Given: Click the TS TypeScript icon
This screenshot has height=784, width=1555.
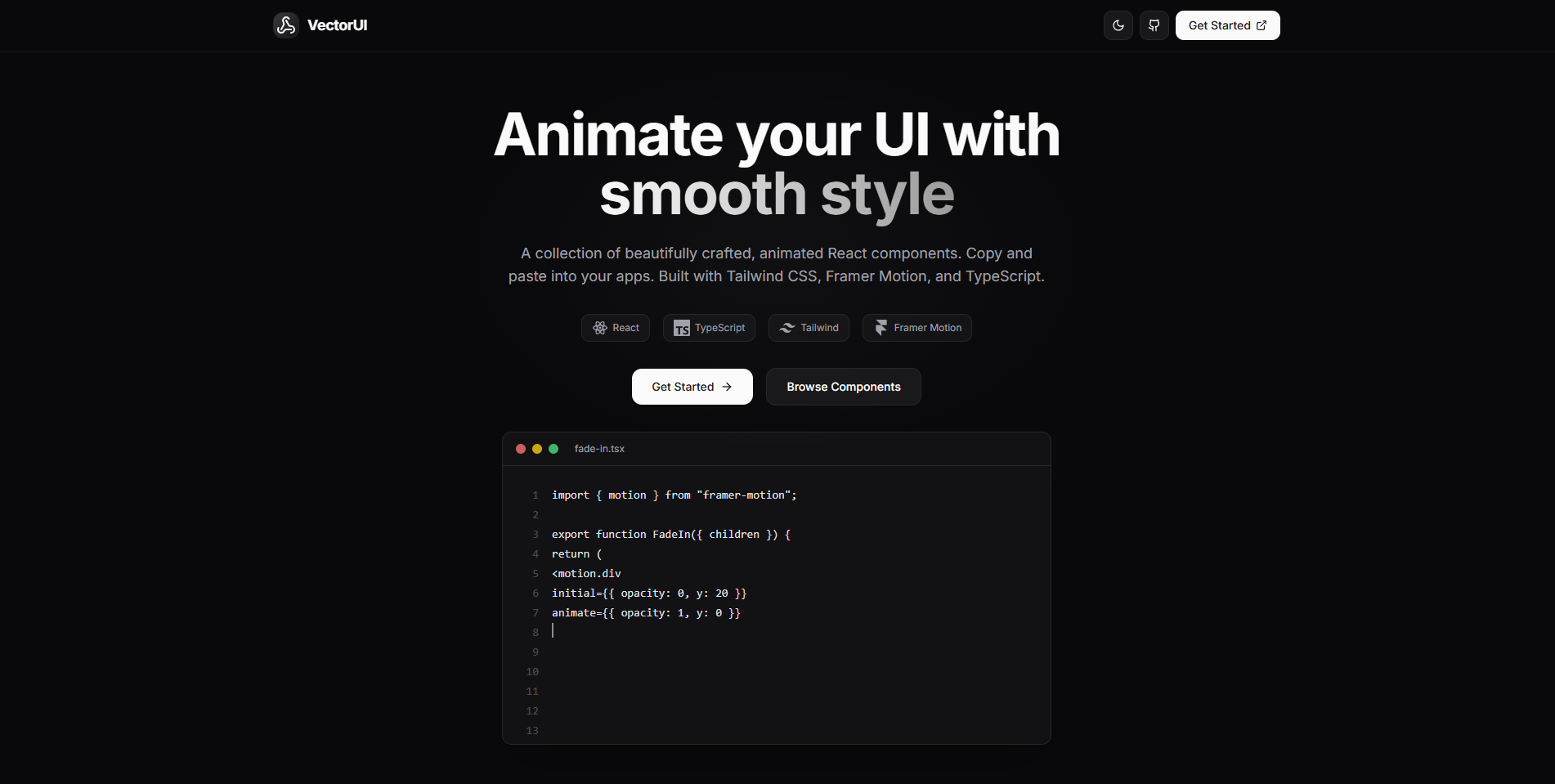Looking at the screenshot, I should pyautogui.click(x=682, y=329).
